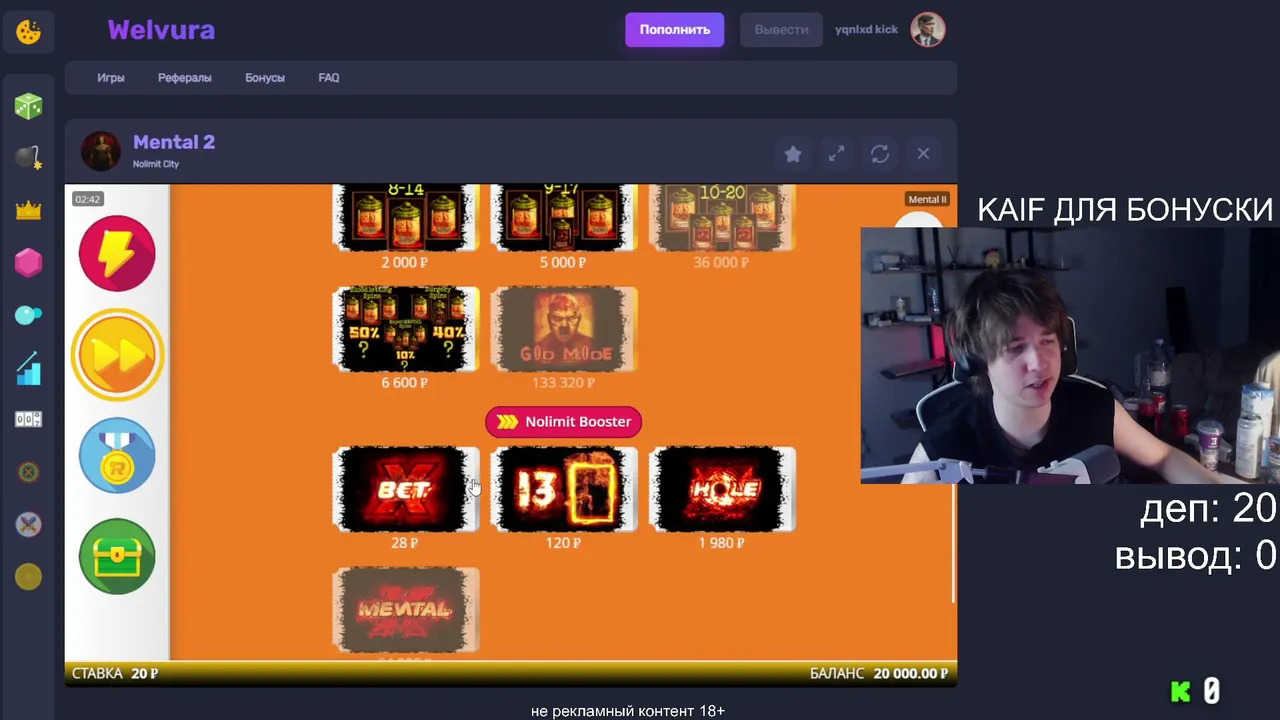Image resolution: width=1280 pixels, height=720 pixels.
Task: Buy the 9-17 bonus for 5 000 ₽
Action: pyautogui.click(x=564, y=217)
